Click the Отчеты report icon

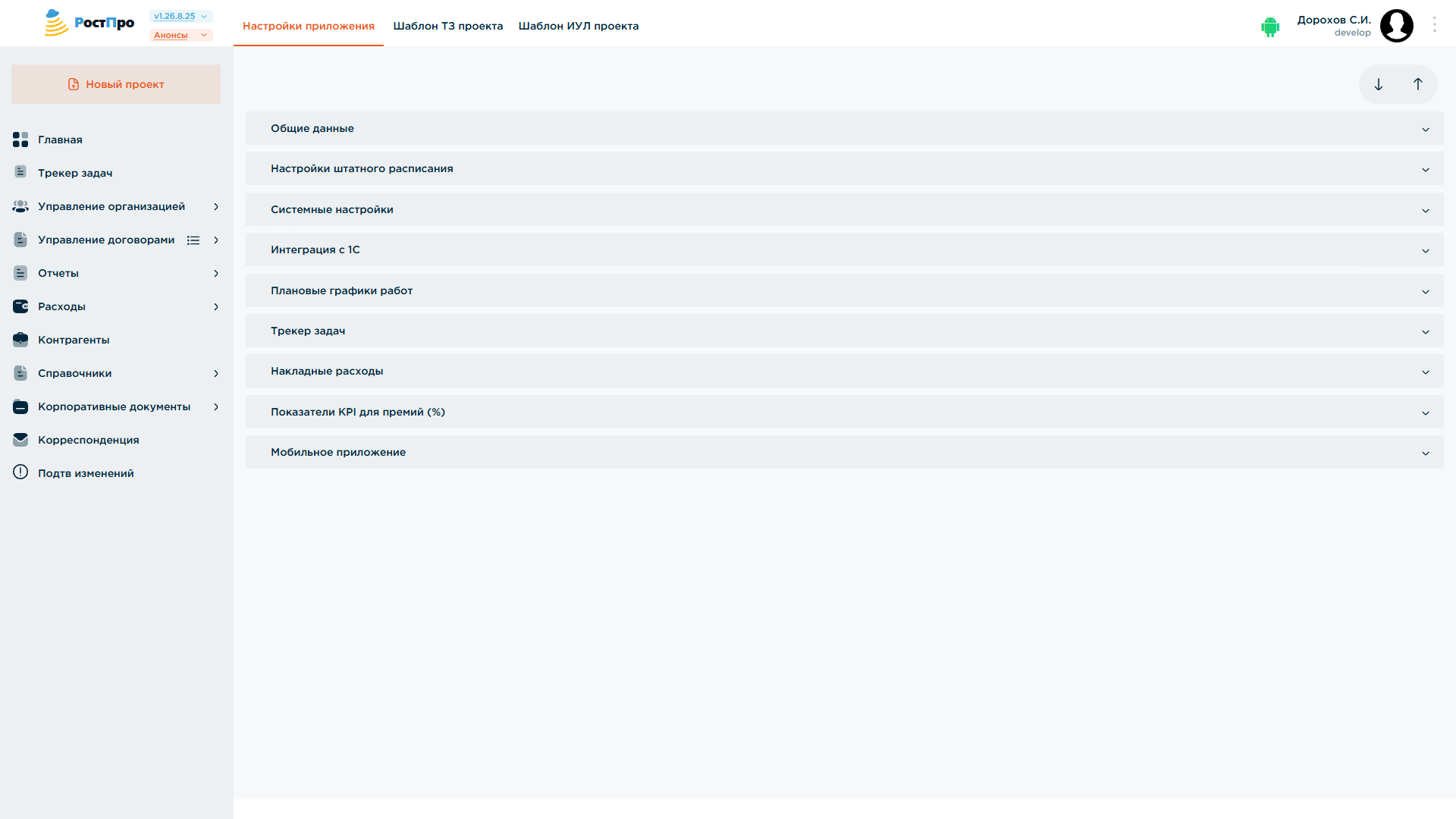pos(20,273)
